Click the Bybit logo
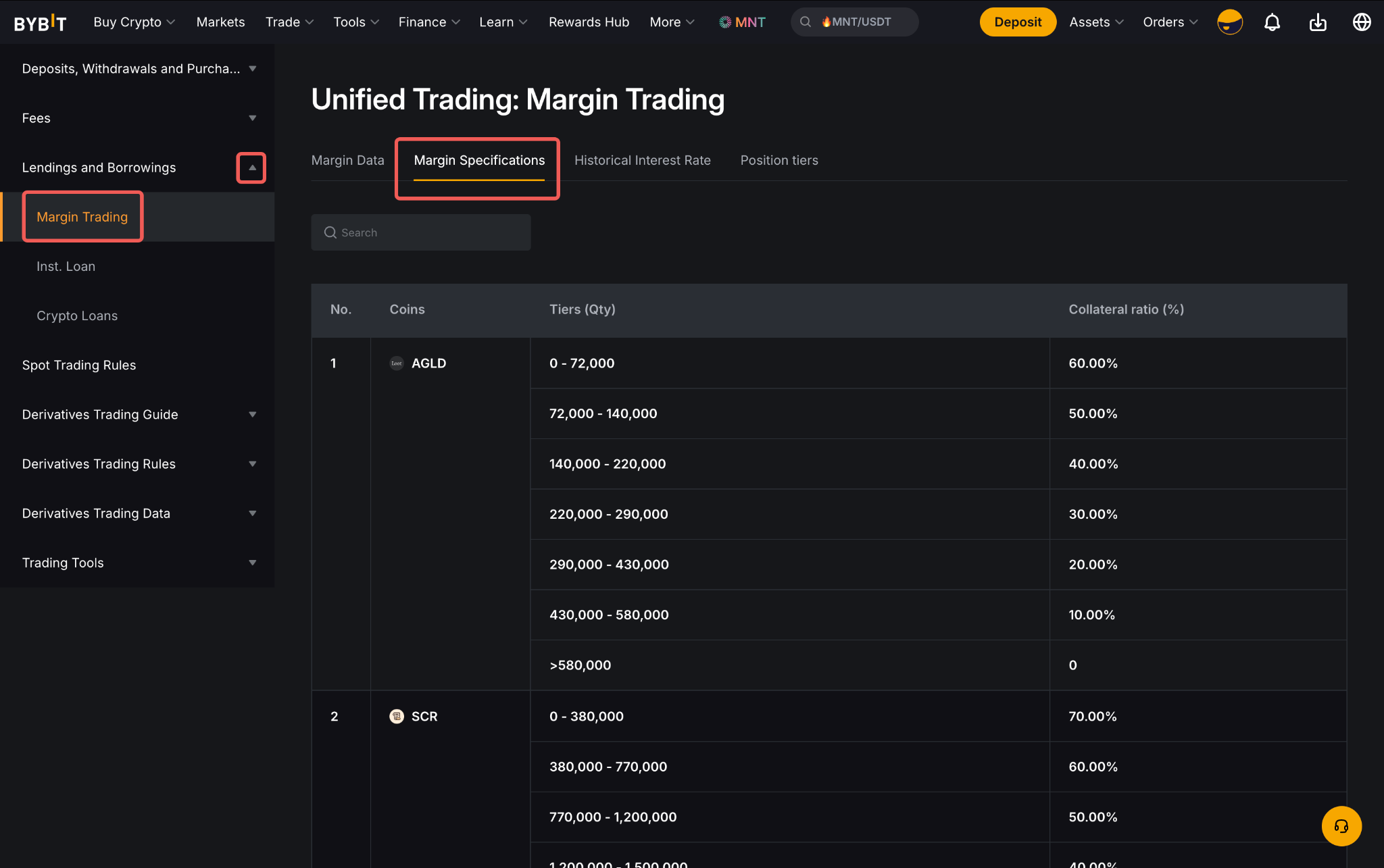The width and height of the screenshot is (1384, 868). (40, 22)
